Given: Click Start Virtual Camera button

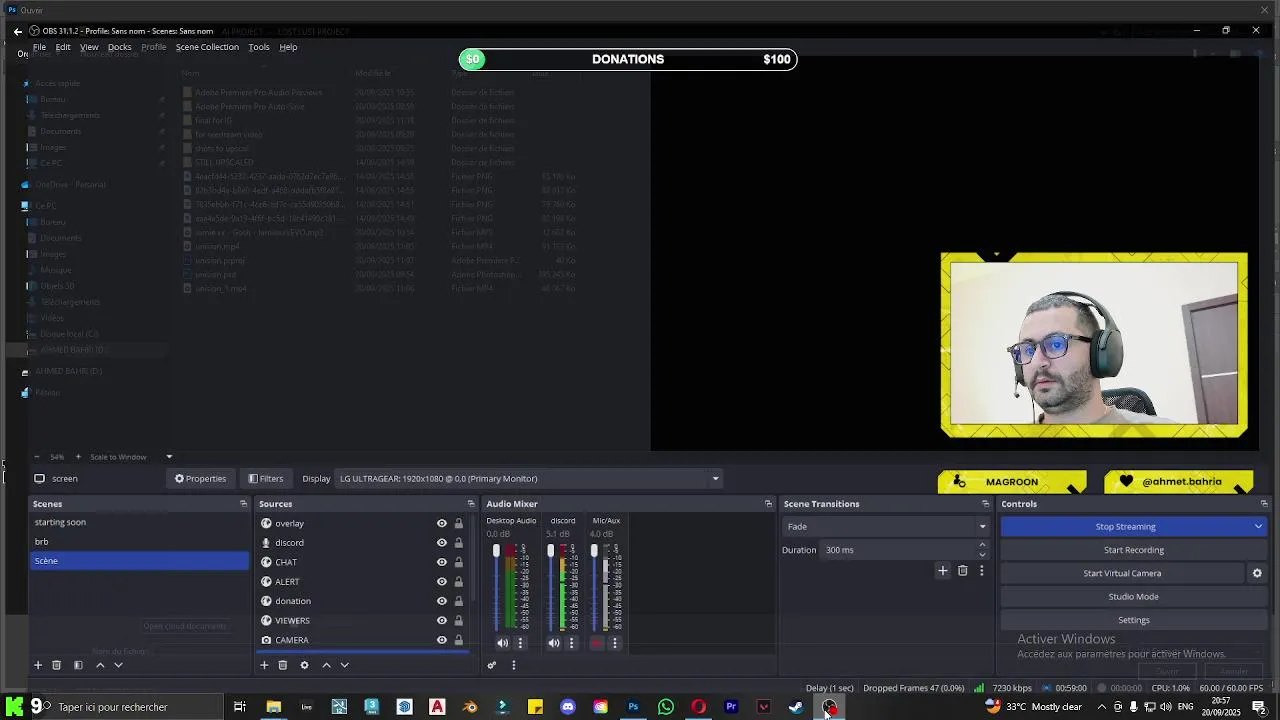Looking at the screenshot, I should click(x=1122, y=573).
